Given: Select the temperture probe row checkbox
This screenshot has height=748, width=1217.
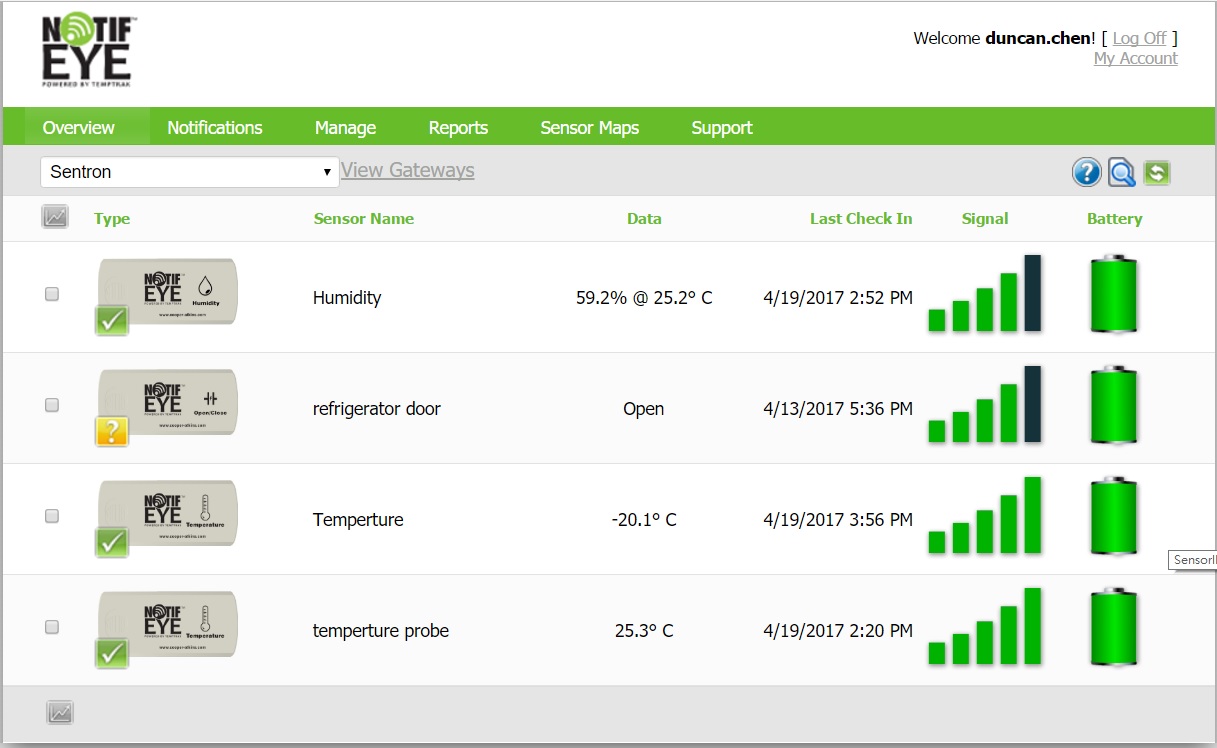Looking at the screenshot, I should tap(52, 627).
